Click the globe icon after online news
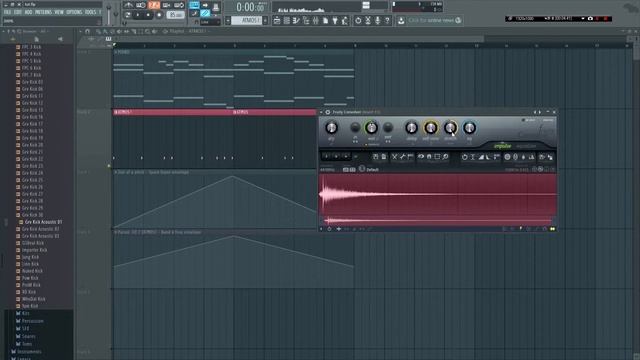 click(458, 20)
